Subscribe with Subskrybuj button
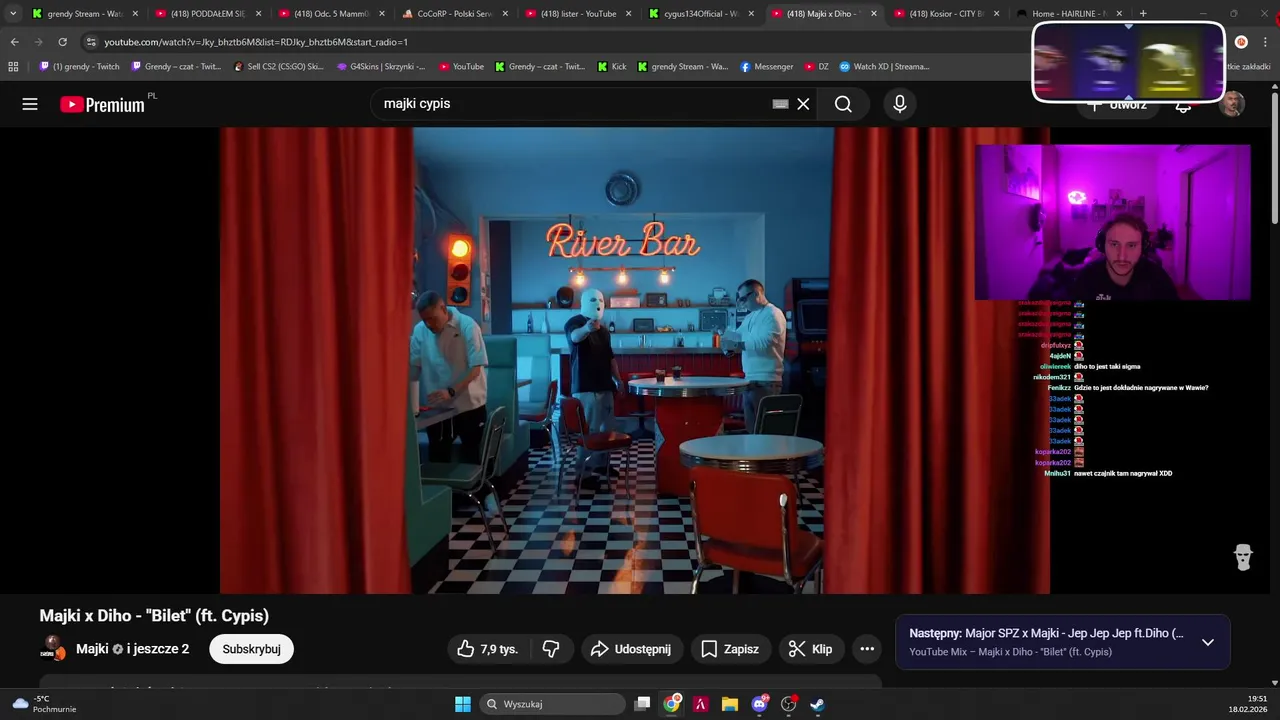 point(251,649)
